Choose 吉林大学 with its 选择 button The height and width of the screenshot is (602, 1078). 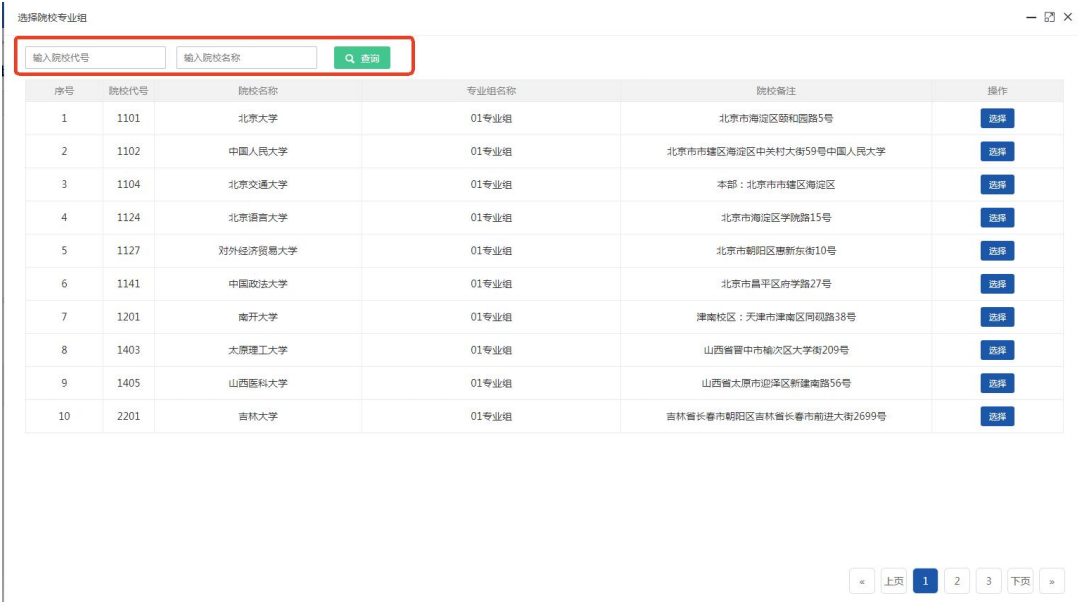tap(996, 416)
